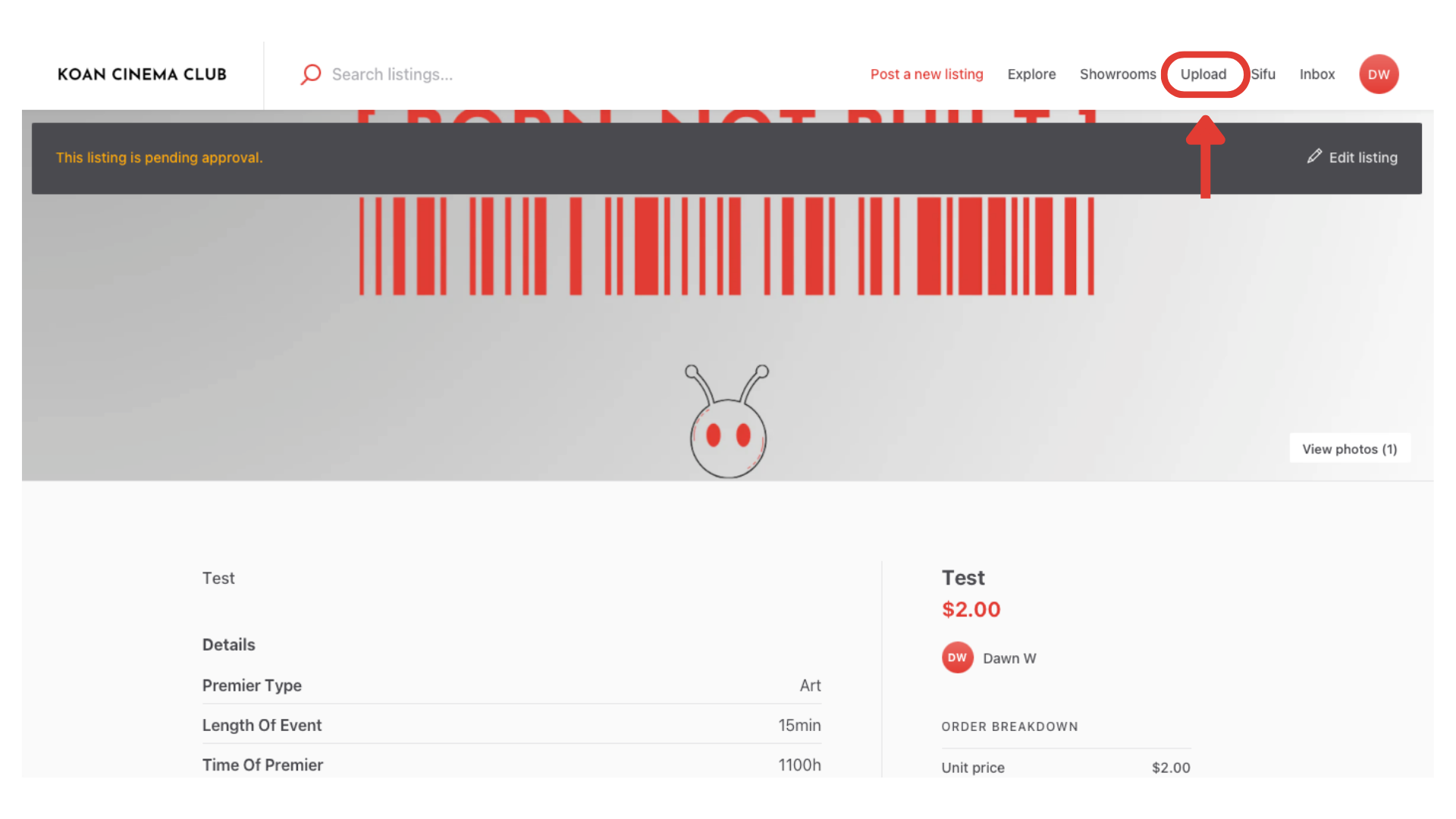Open the Sifu navigation link
The width and height of the screenshot is (1456, 819).
click(1263, 74)
